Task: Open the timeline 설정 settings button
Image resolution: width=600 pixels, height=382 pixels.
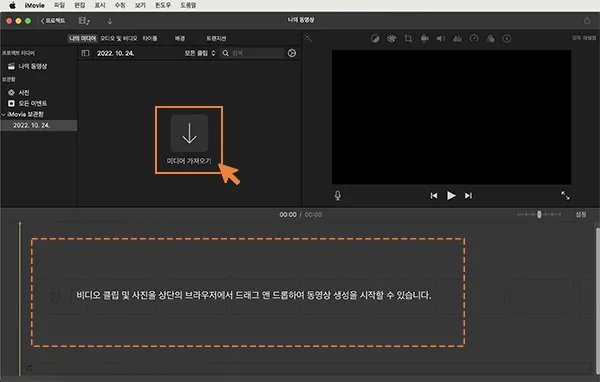Action: (581, 214)
